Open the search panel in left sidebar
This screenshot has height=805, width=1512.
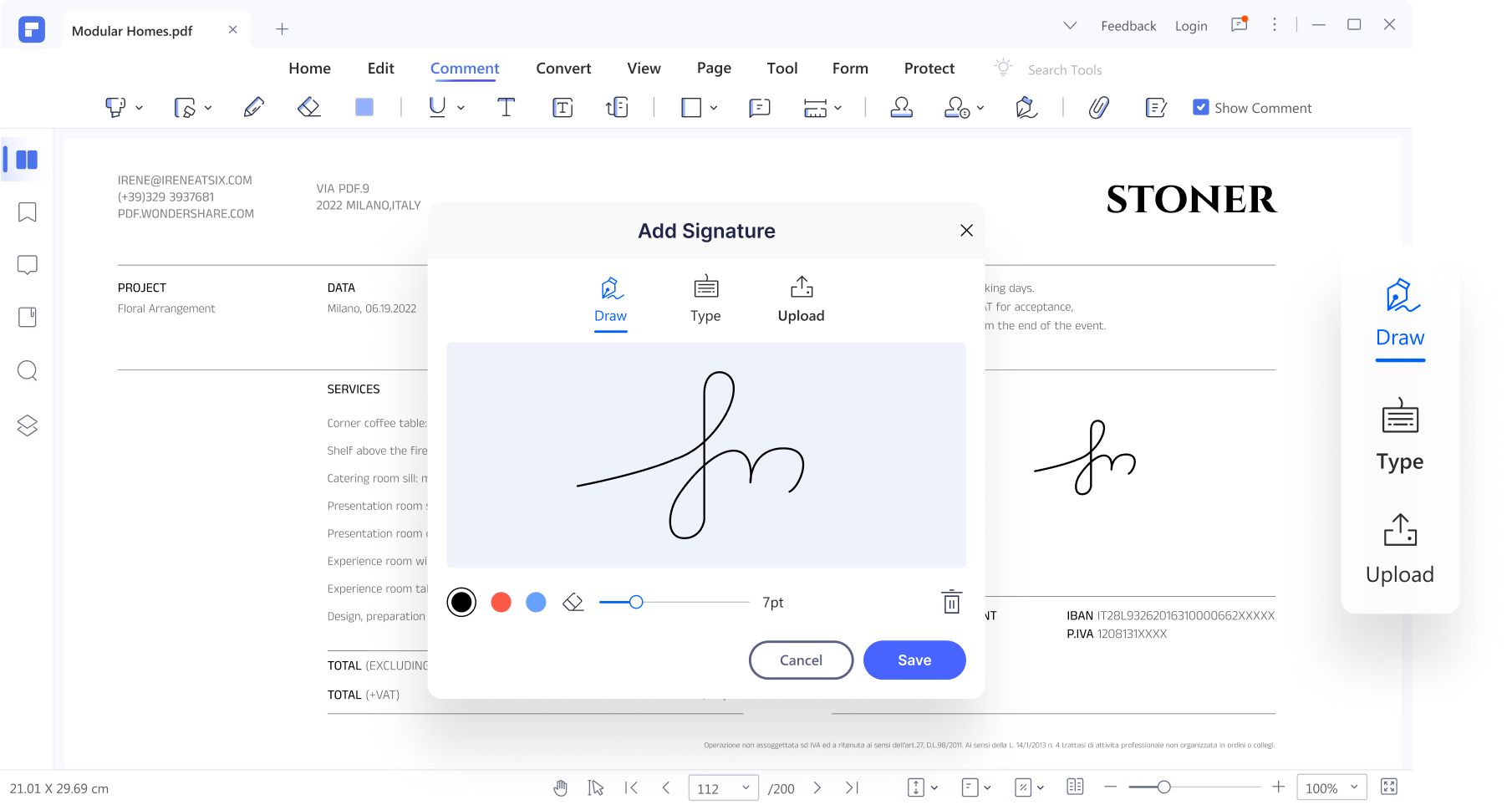[28, 370]
